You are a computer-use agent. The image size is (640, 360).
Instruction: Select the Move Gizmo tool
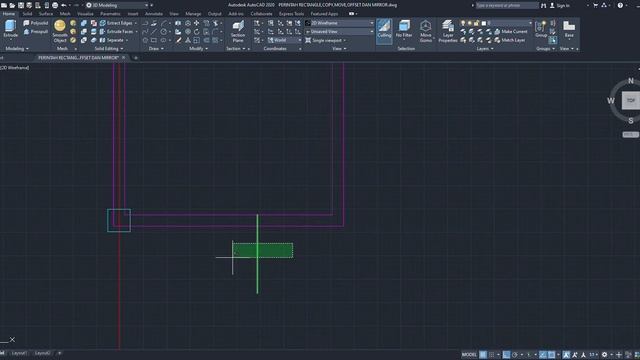(x=425, y=31)
